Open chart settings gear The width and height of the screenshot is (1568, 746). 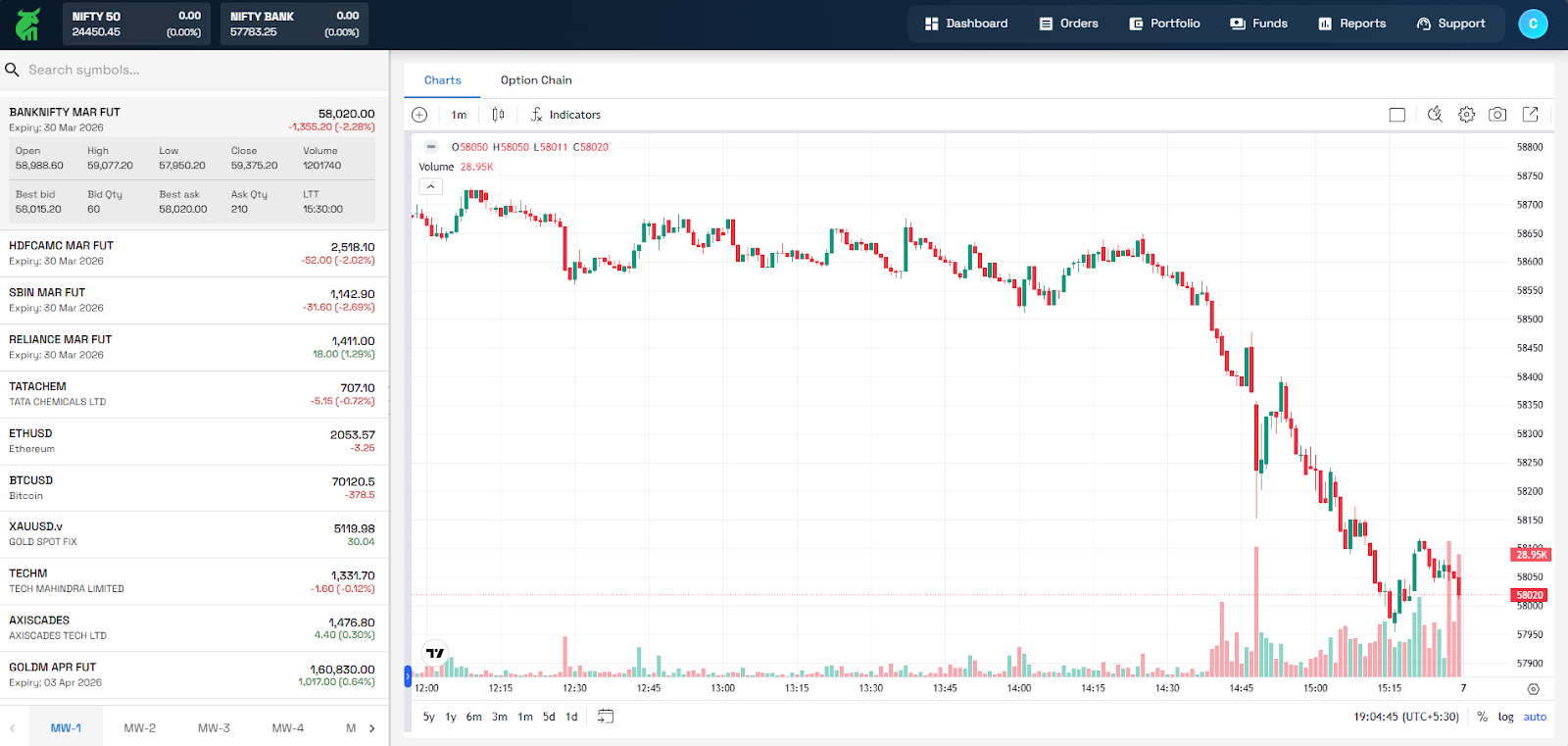coord(1466,115)
